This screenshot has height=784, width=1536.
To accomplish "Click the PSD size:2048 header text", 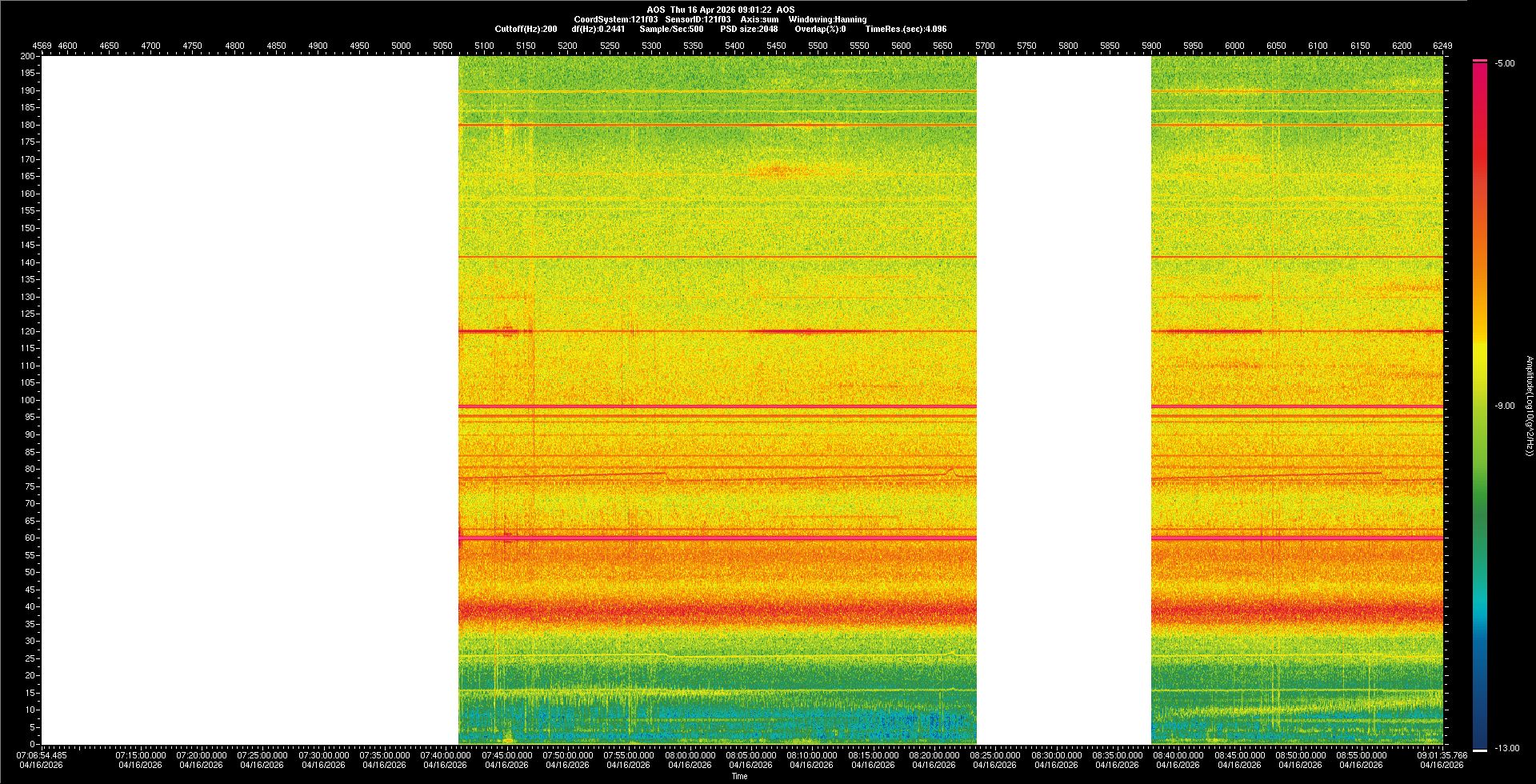I will point(749,29).
